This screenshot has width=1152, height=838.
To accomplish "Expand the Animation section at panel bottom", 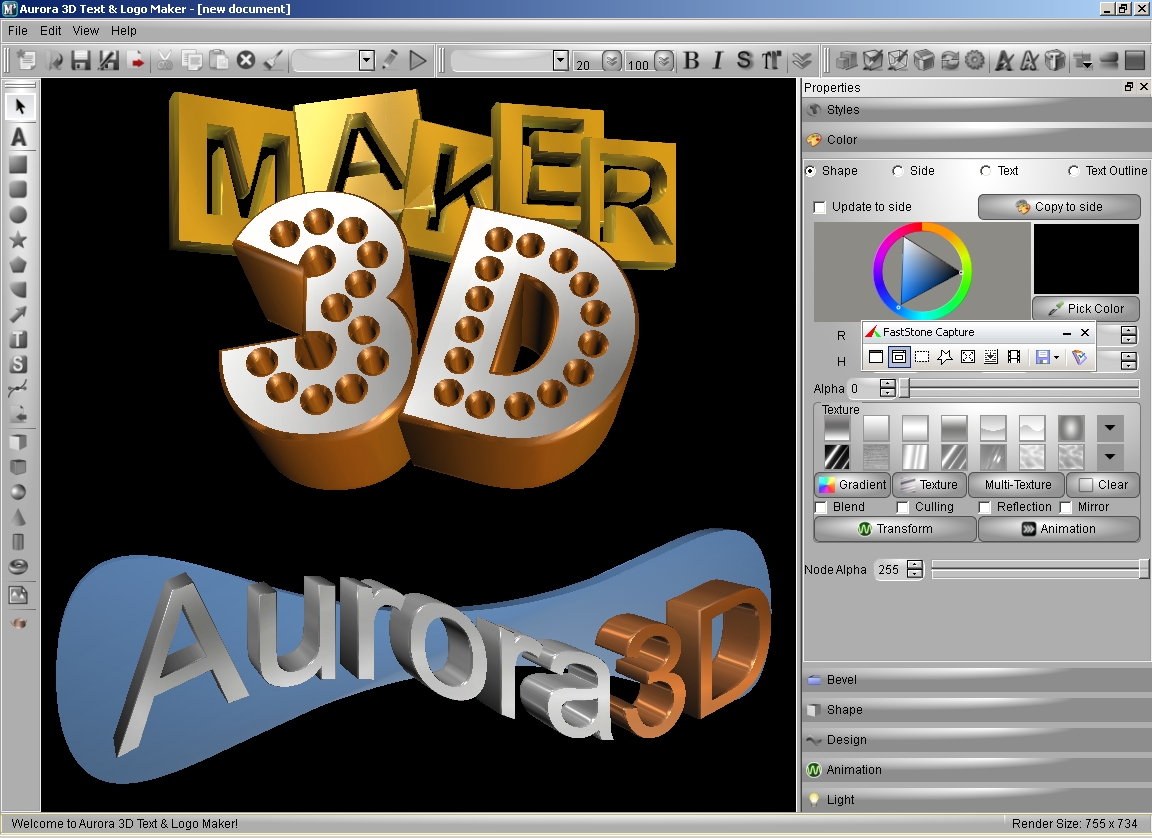I will coord(976,770).
